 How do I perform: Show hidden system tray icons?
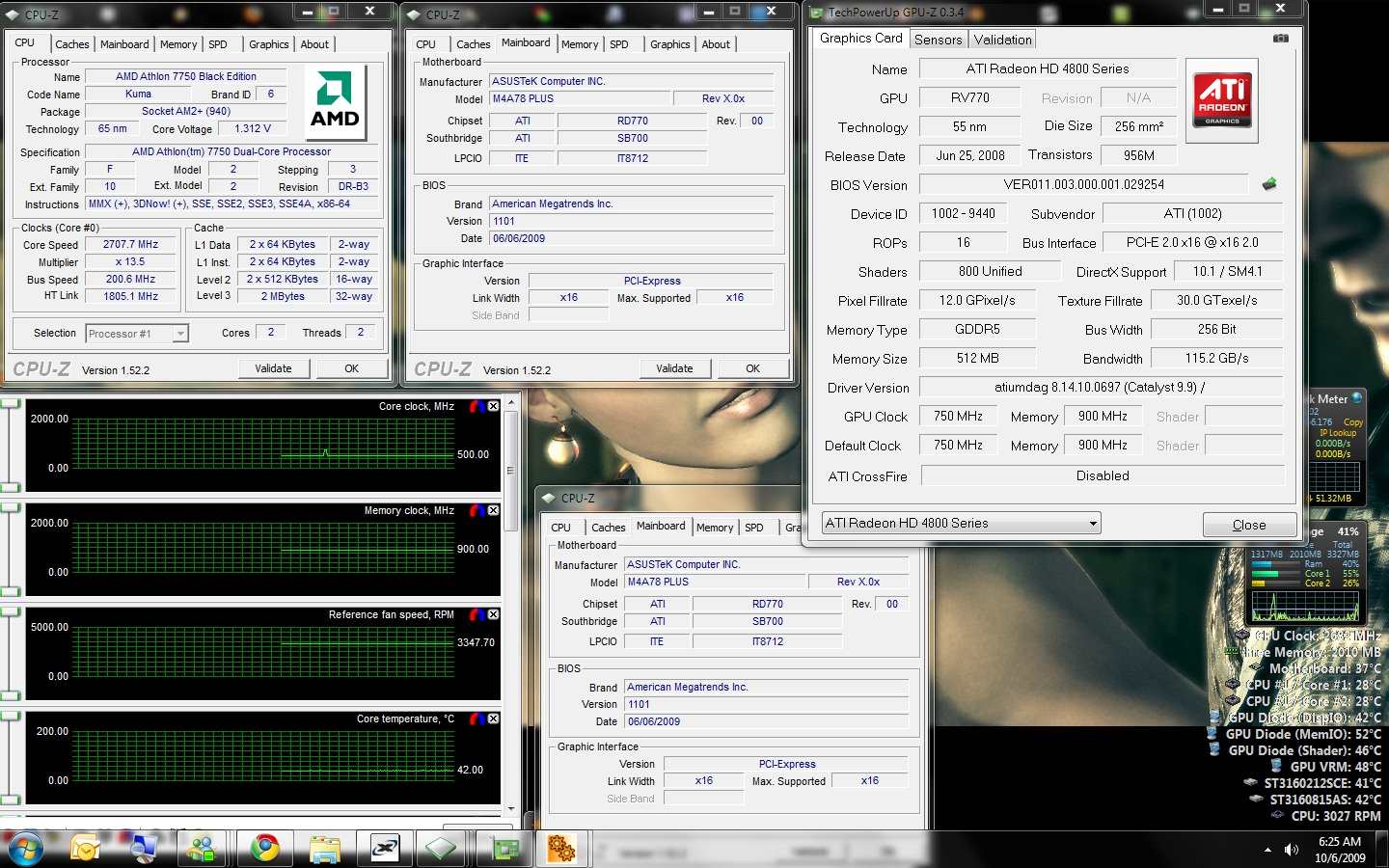1267,850
